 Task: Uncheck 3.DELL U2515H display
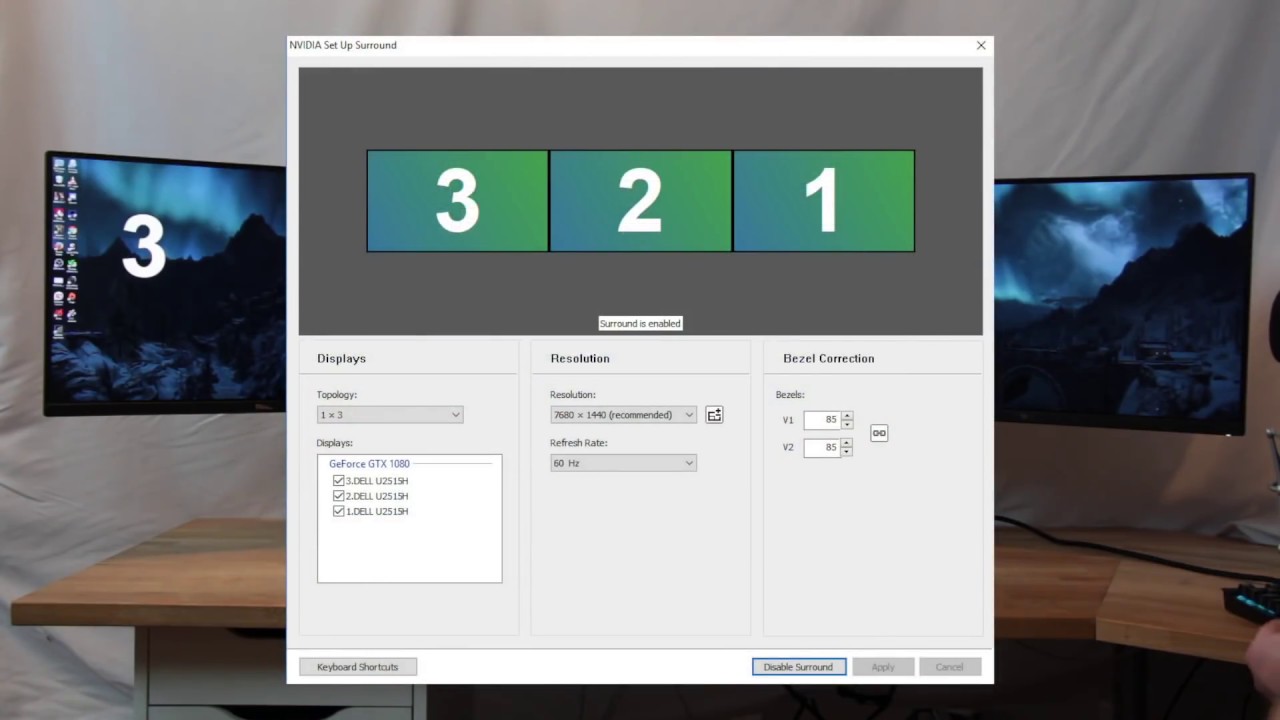[x=338, y=481]
